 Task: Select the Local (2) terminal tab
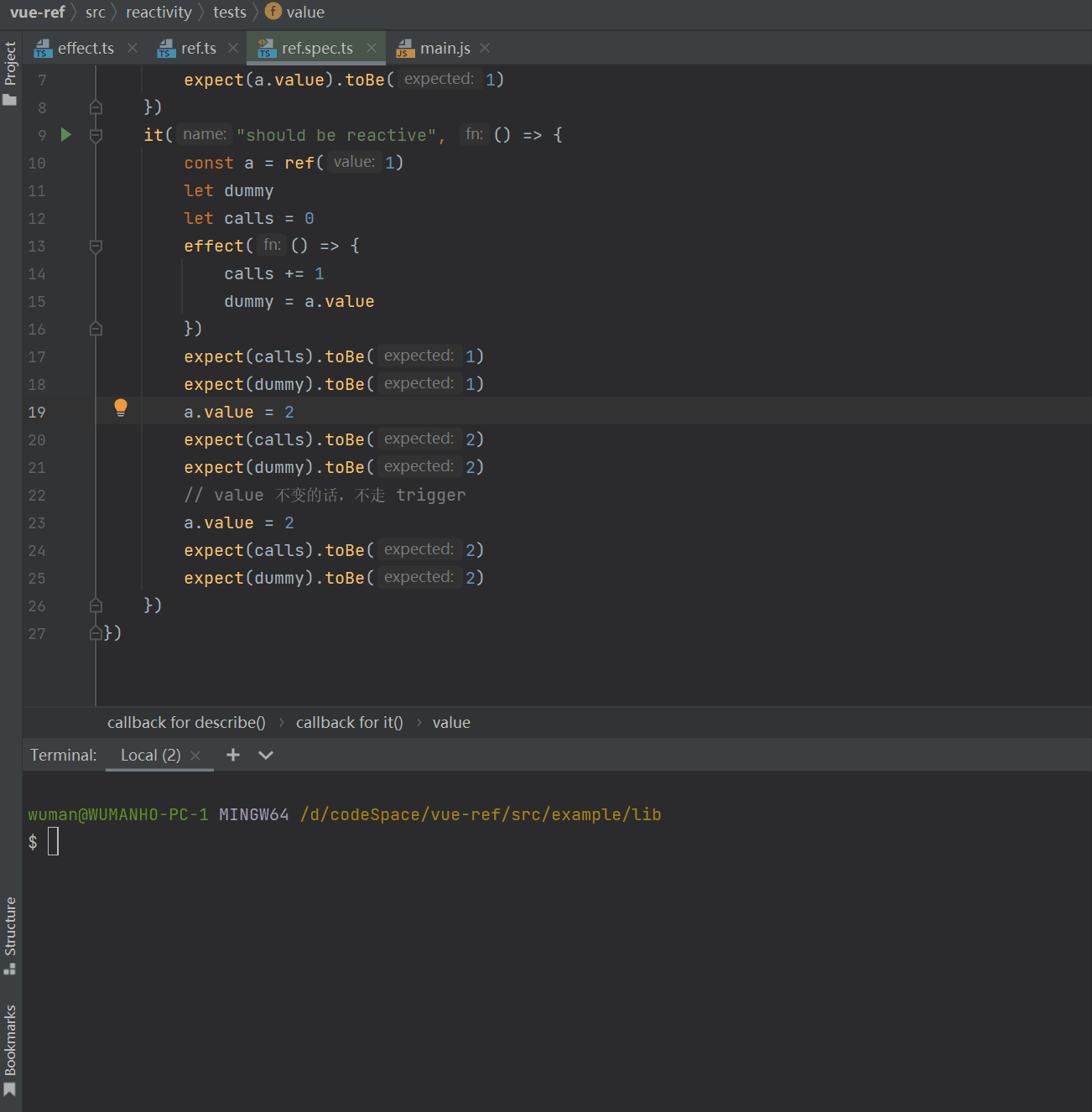[x=150, y=756]
